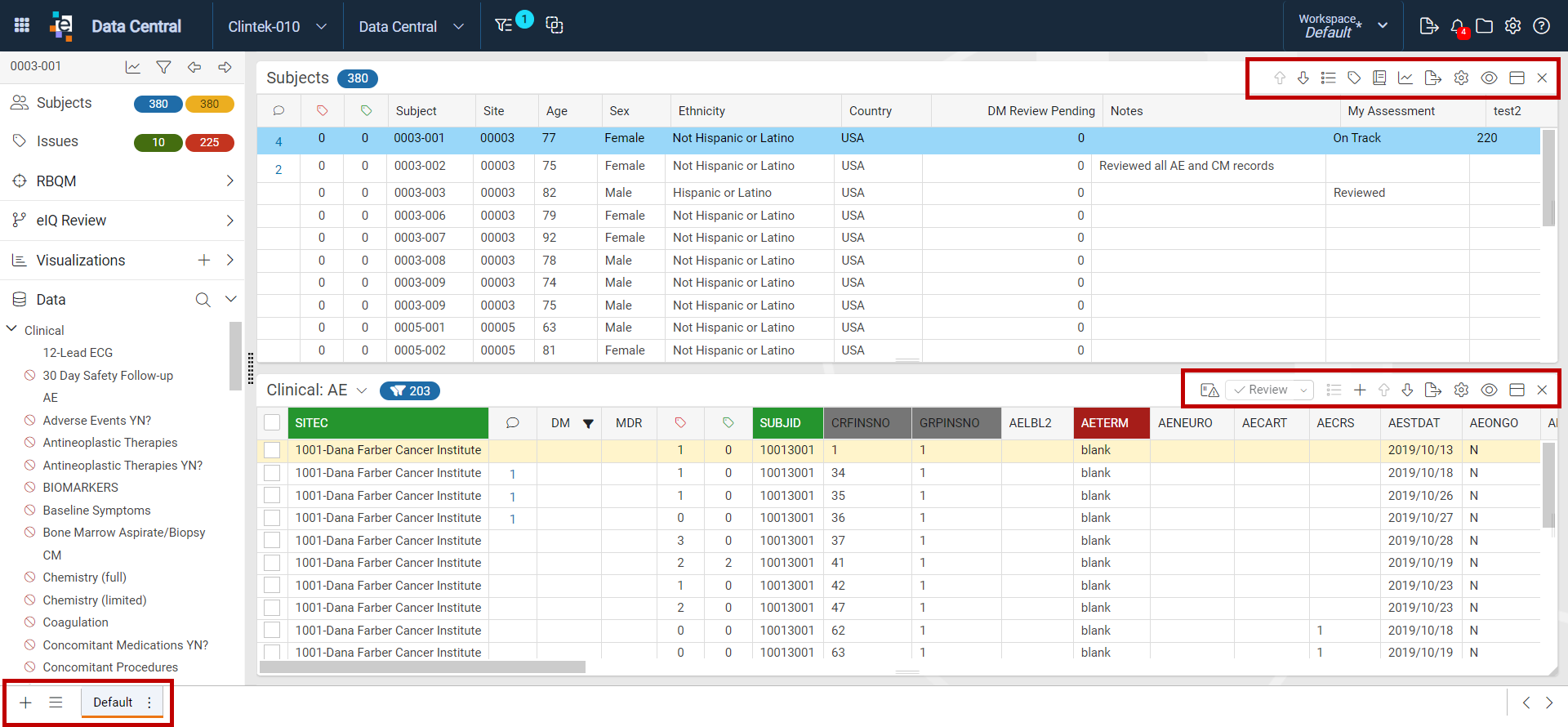The height and width of the screenshot is (727, 1568).
Task: Open the app launcher grid icon
Action: coord(22,25)
